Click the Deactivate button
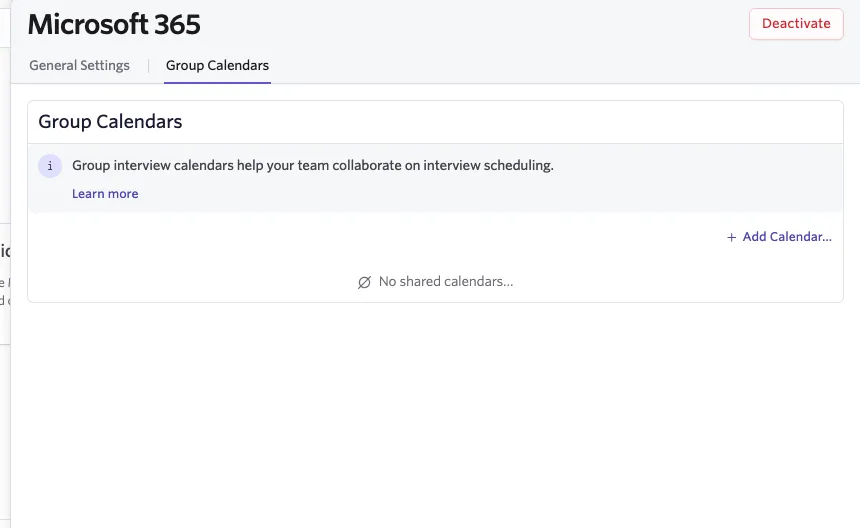Viewport: 860px width, 528px height. [x=796, y=24]
